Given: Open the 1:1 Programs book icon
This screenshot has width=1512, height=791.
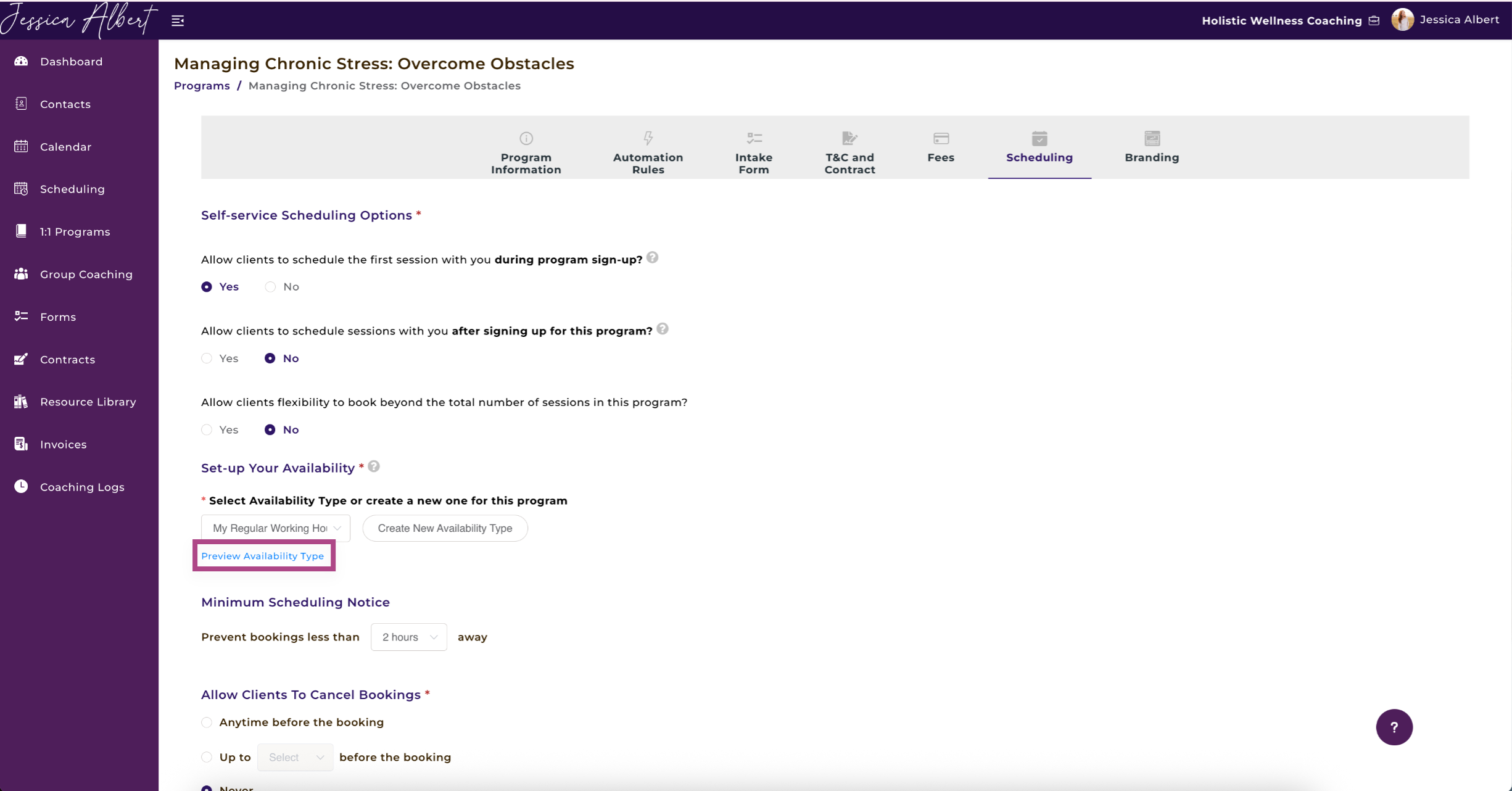Looking at the screenshot, I should coord(22,231).
